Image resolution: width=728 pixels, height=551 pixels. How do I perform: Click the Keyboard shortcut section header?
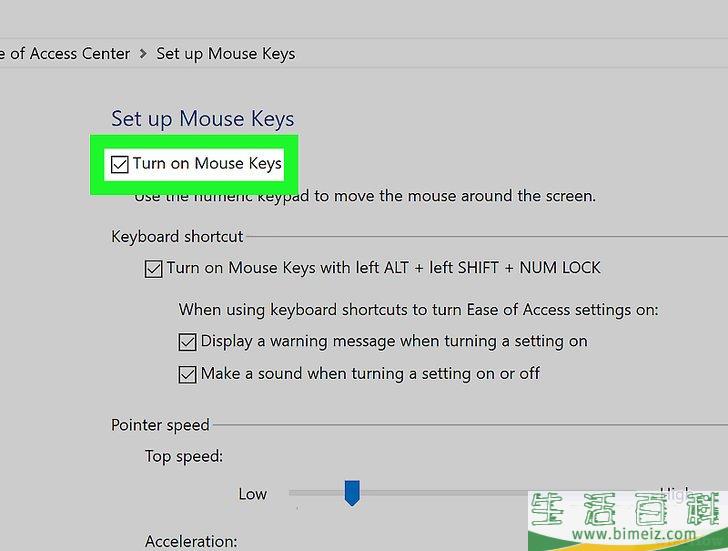click(177, 237)
